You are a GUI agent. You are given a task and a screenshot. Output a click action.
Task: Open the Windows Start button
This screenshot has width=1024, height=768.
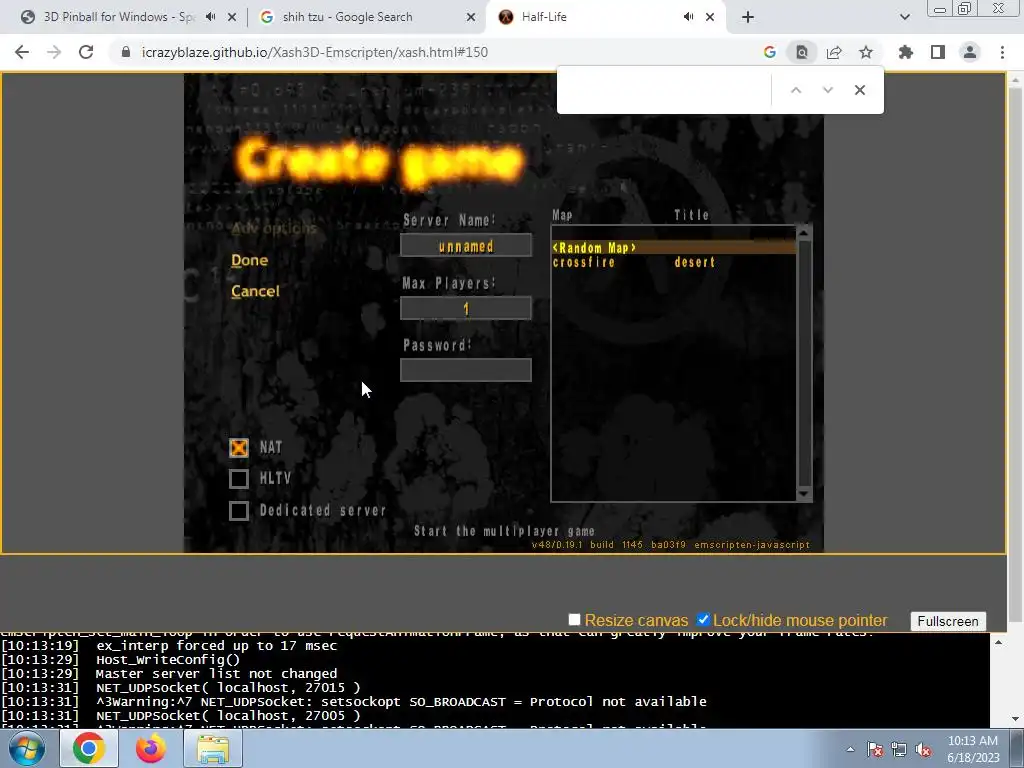coord(26,748)
